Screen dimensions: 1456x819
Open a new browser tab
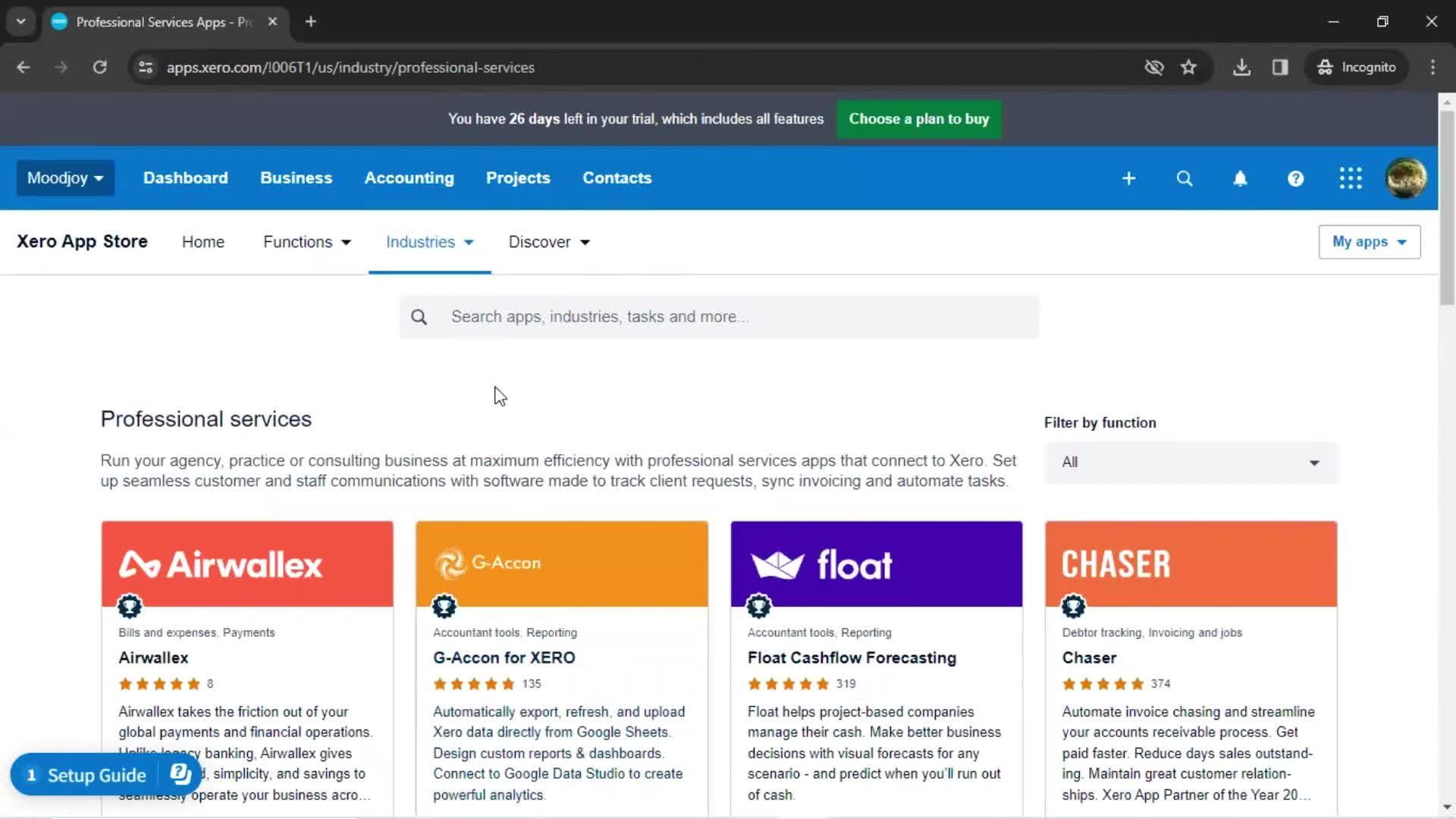coord(311,21)
